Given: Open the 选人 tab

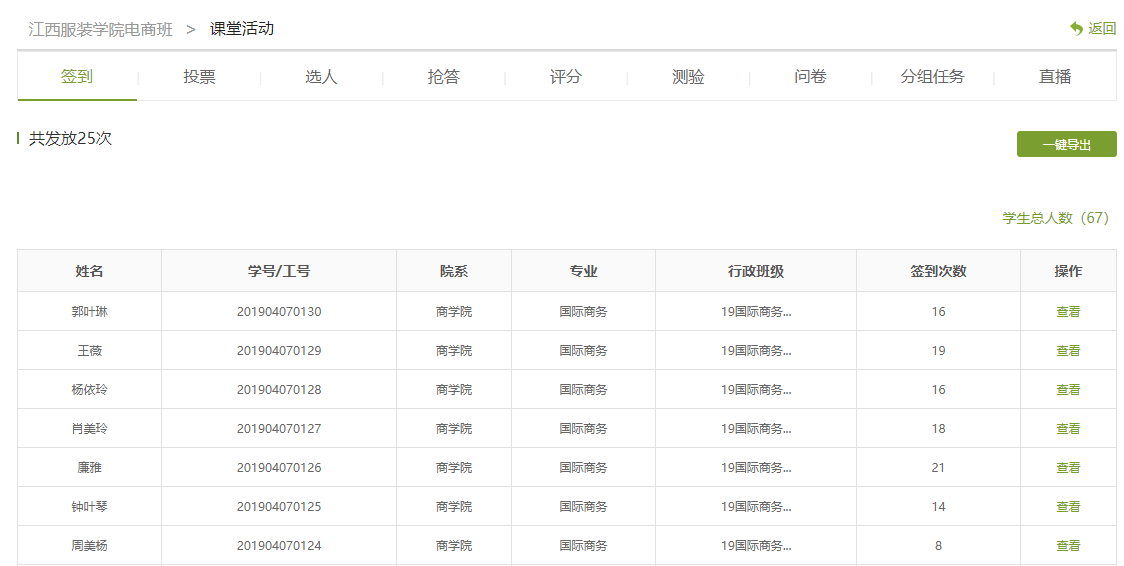Looking at the screenshot, I should click(321, 77).
